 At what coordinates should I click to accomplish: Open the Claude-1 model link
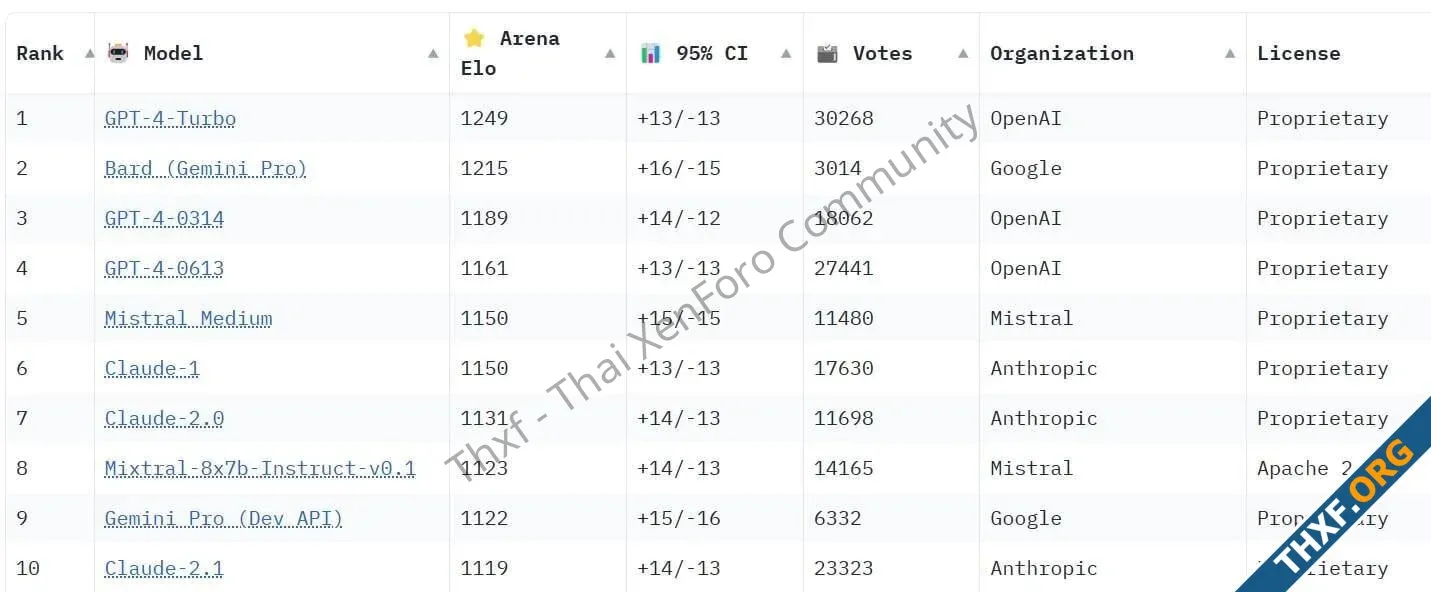tap(152, 368)
